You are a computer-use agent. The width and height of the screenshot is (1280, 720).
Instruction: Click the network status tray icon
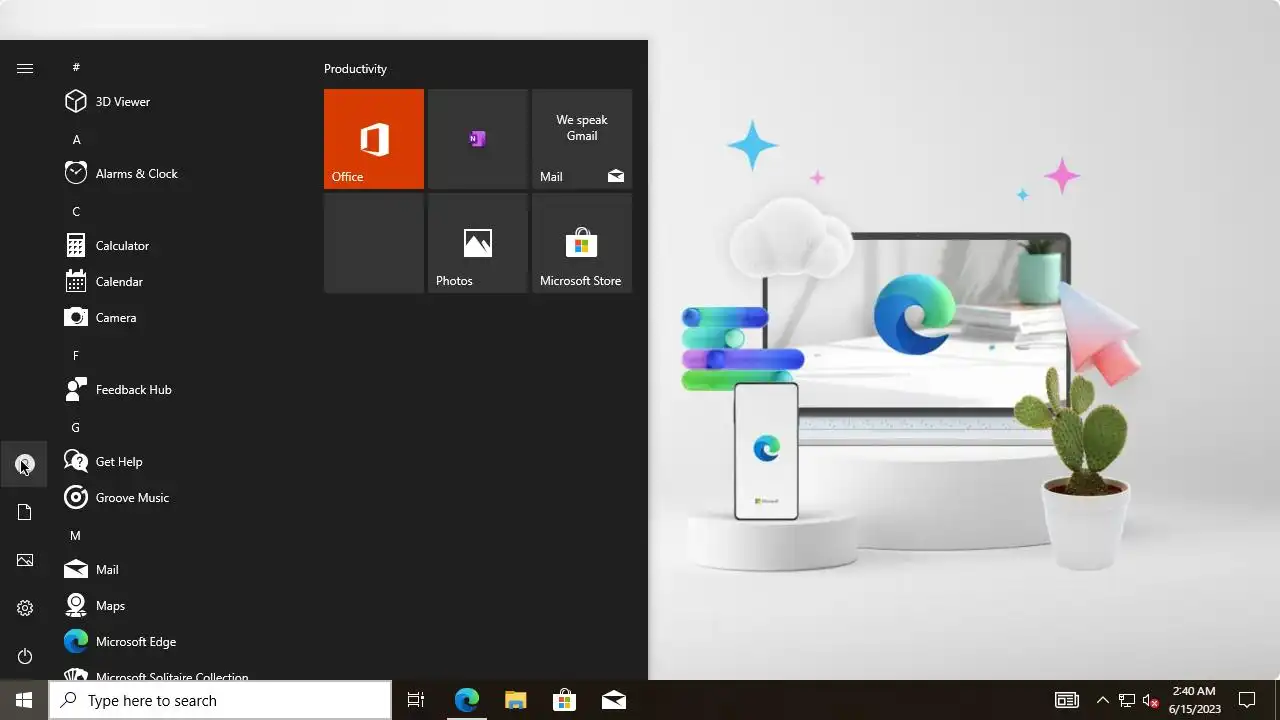point(1127,700)
